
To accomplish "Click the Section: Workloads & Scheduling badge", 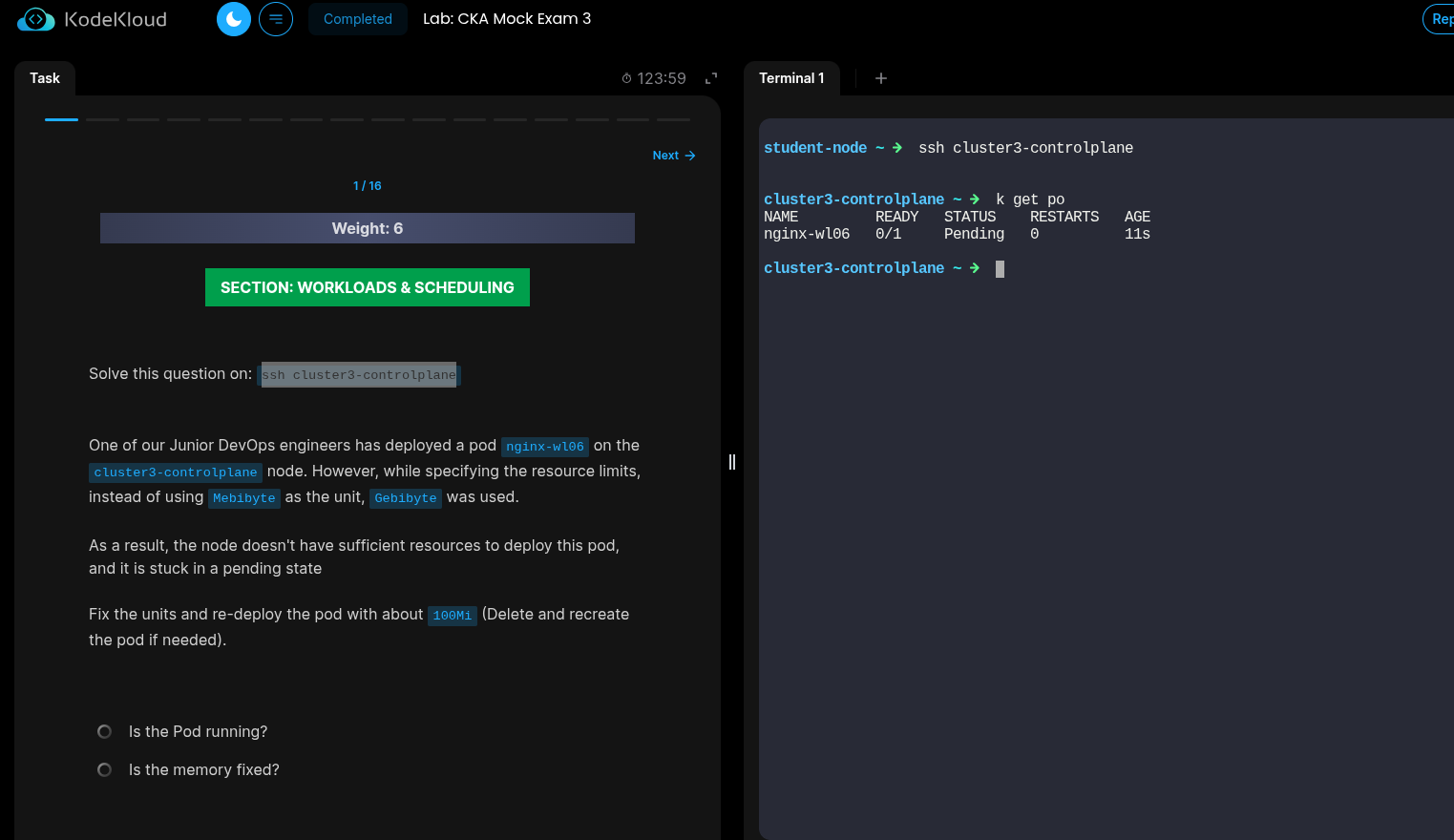I will tap(368, 287).
